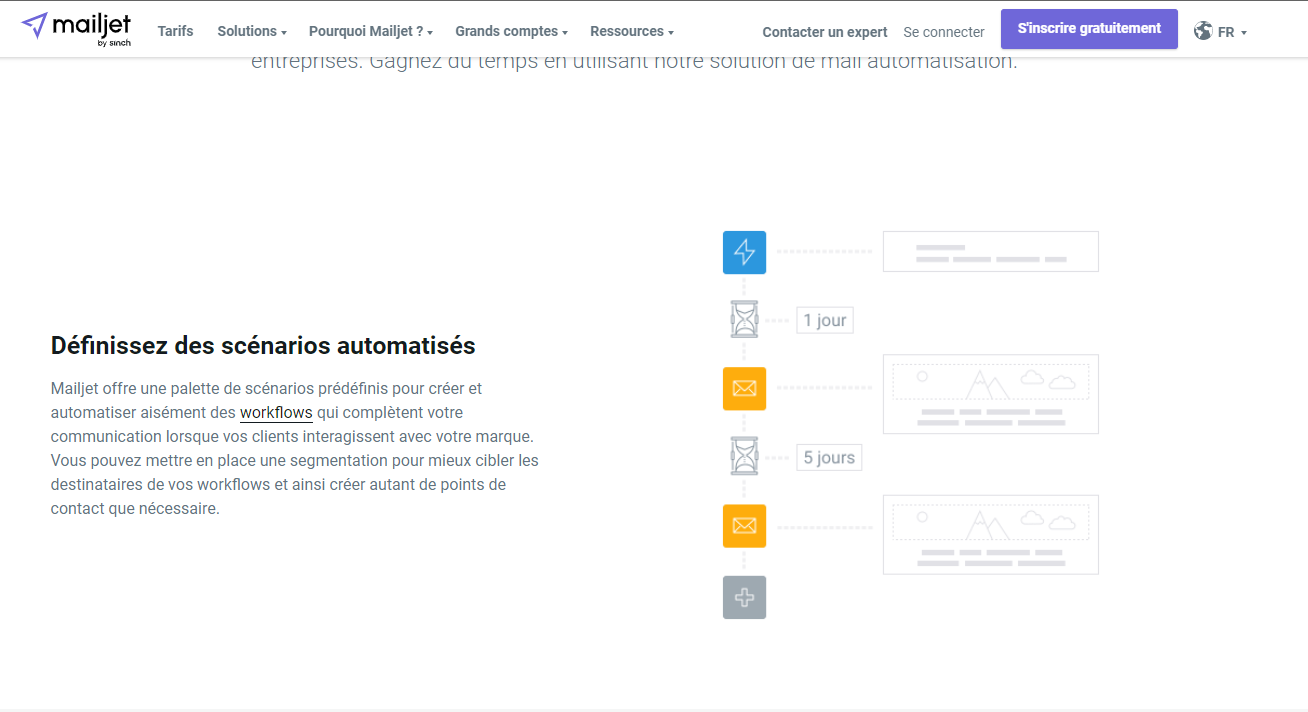
Task: Click the Se connecter link
Action: [x=943, y=32]
